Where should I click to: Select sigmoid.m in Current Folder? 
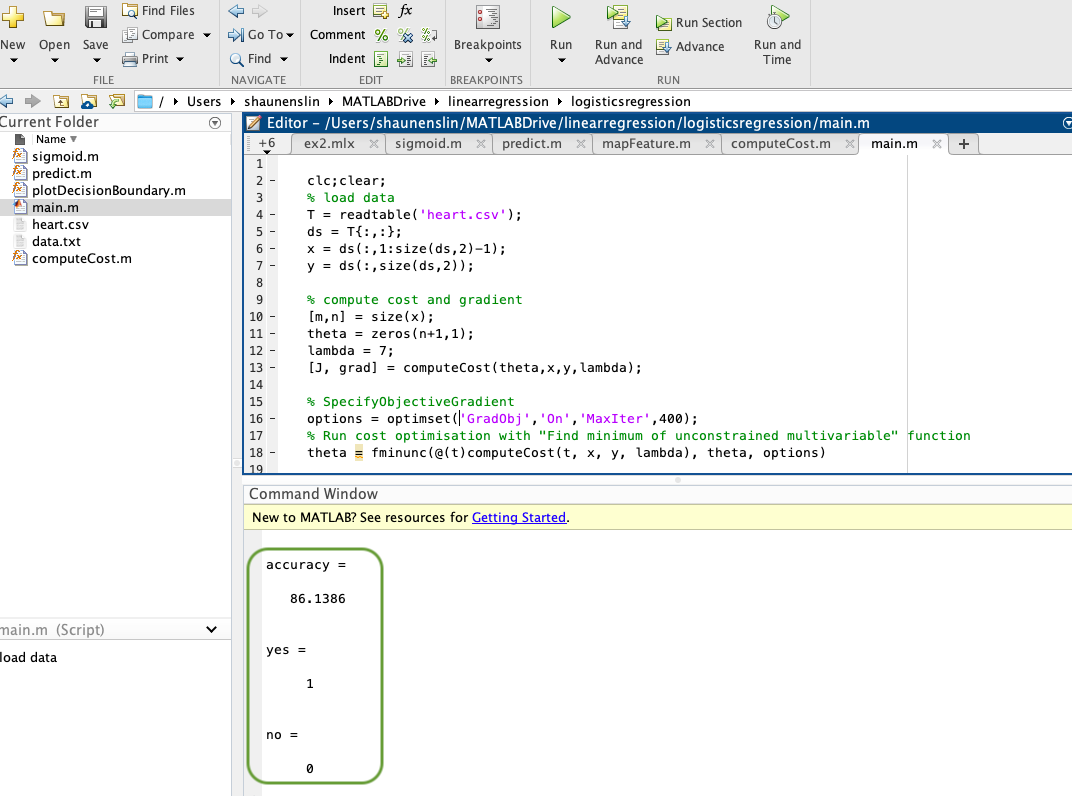pyautogui.click(x=65, y=157)
